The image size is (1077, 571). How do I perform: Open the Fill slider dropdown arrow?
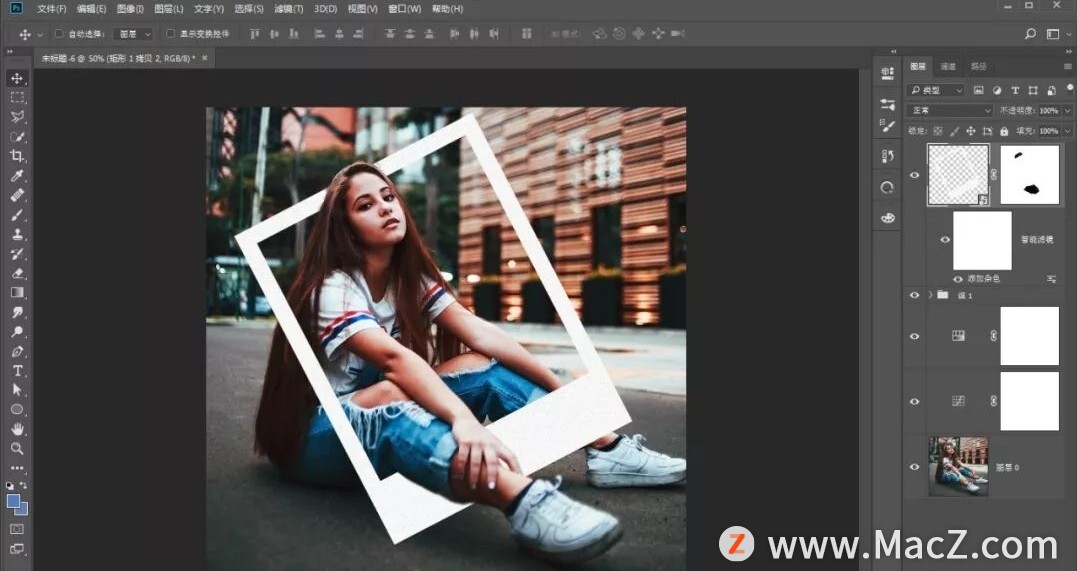click(x=1067, y=131)
